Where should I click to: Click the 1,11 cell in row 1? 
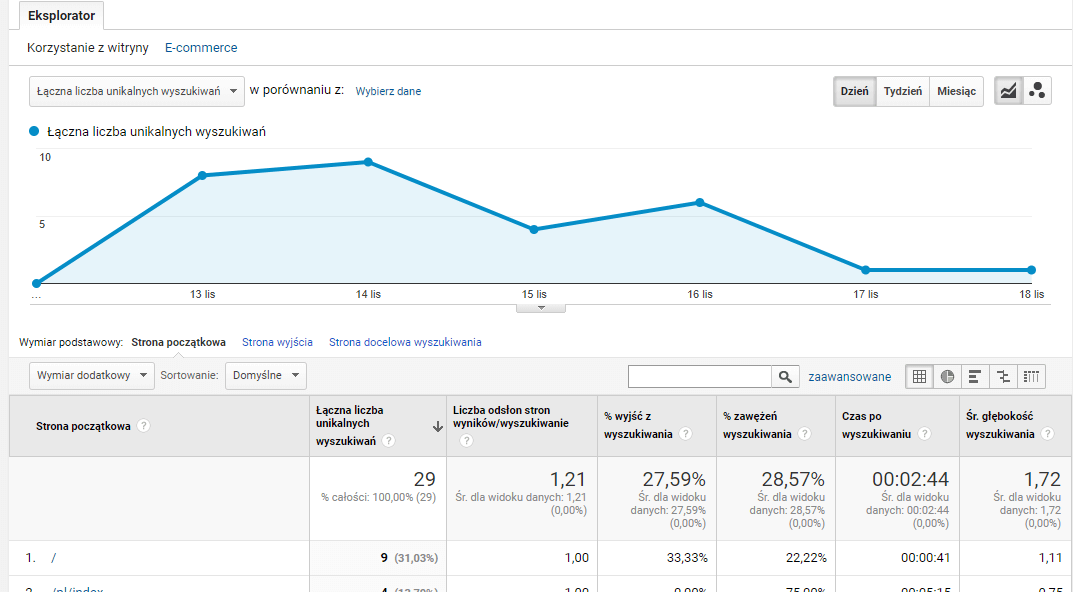1050,558
